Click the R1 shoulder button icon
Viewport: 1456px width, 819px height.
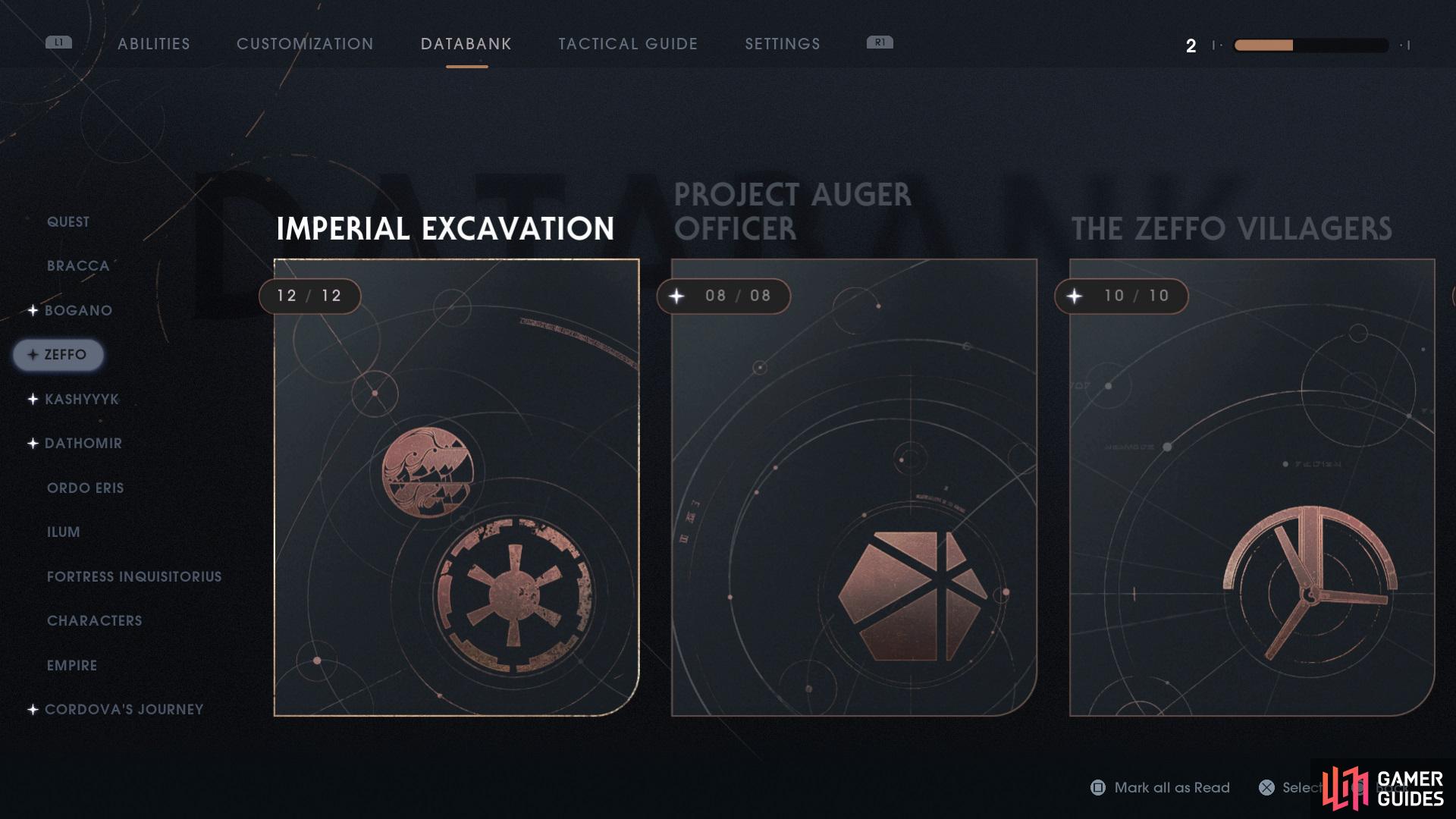[x=880, y=42]
